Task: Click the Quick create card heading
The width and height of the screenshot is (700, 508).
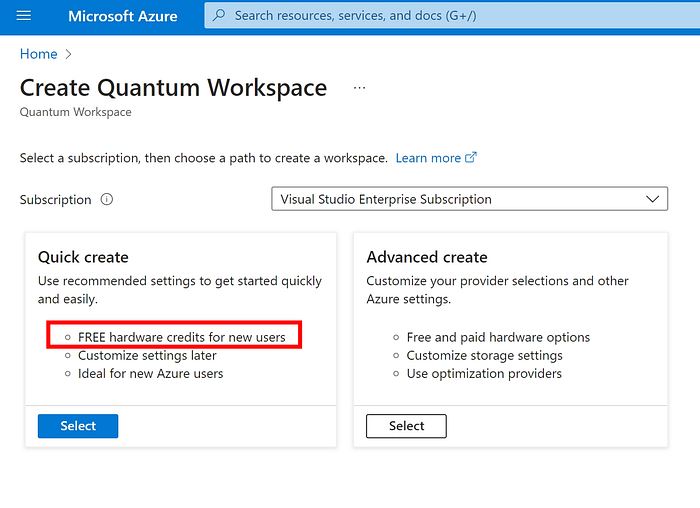Action: pyautogui.click(x=83, y=257)
